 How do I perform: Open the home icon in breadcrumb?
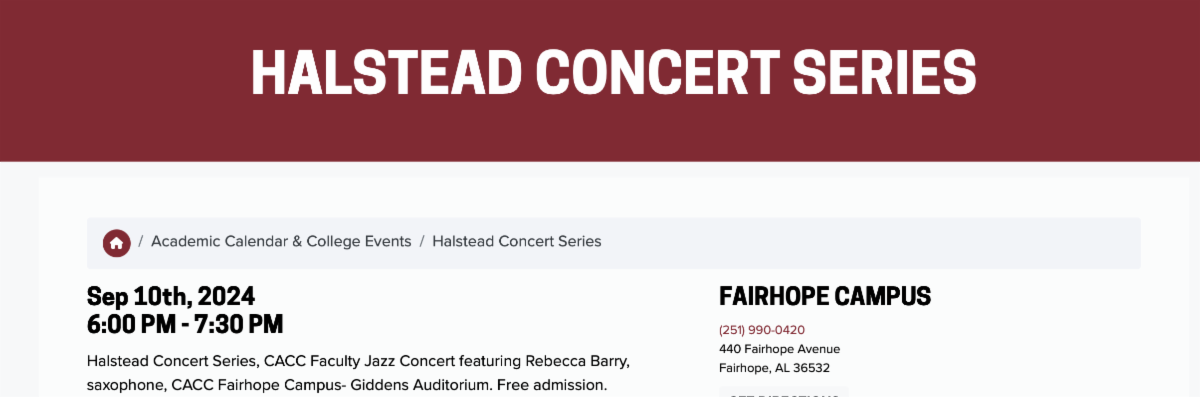(x=116, y=242)
